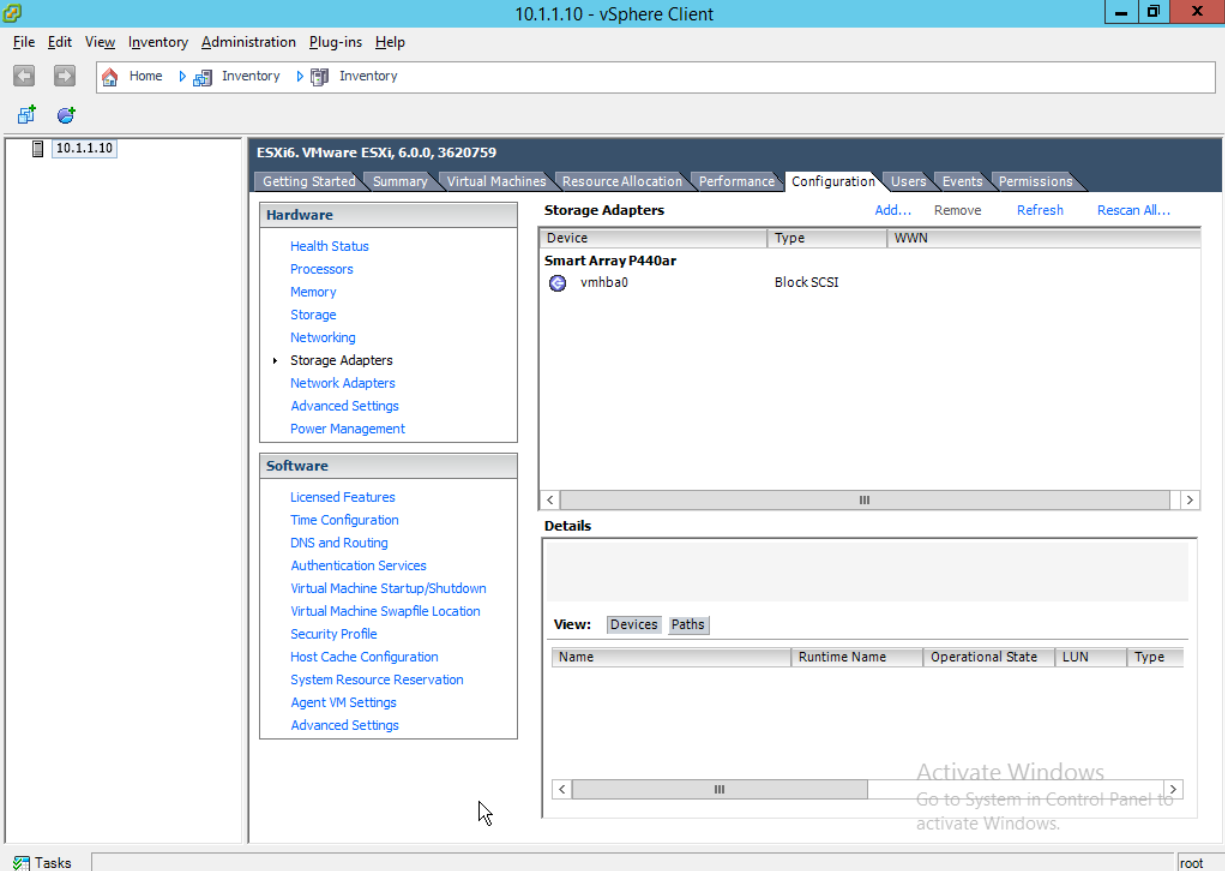
Task: Switch the Details view to Devices
Action: pos(633,624)
